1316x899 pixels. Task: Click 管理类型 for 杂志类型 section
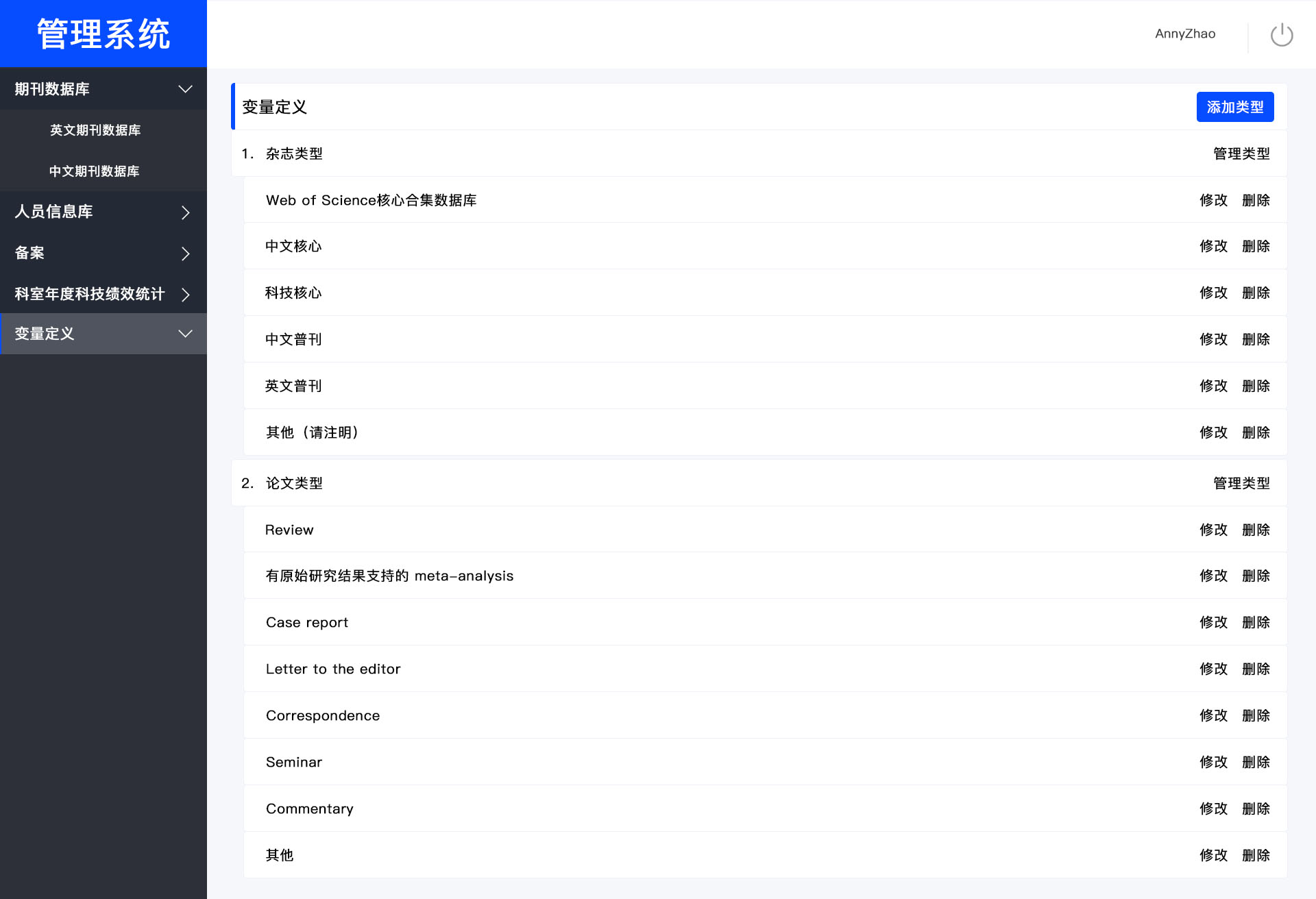(1241, 153)
